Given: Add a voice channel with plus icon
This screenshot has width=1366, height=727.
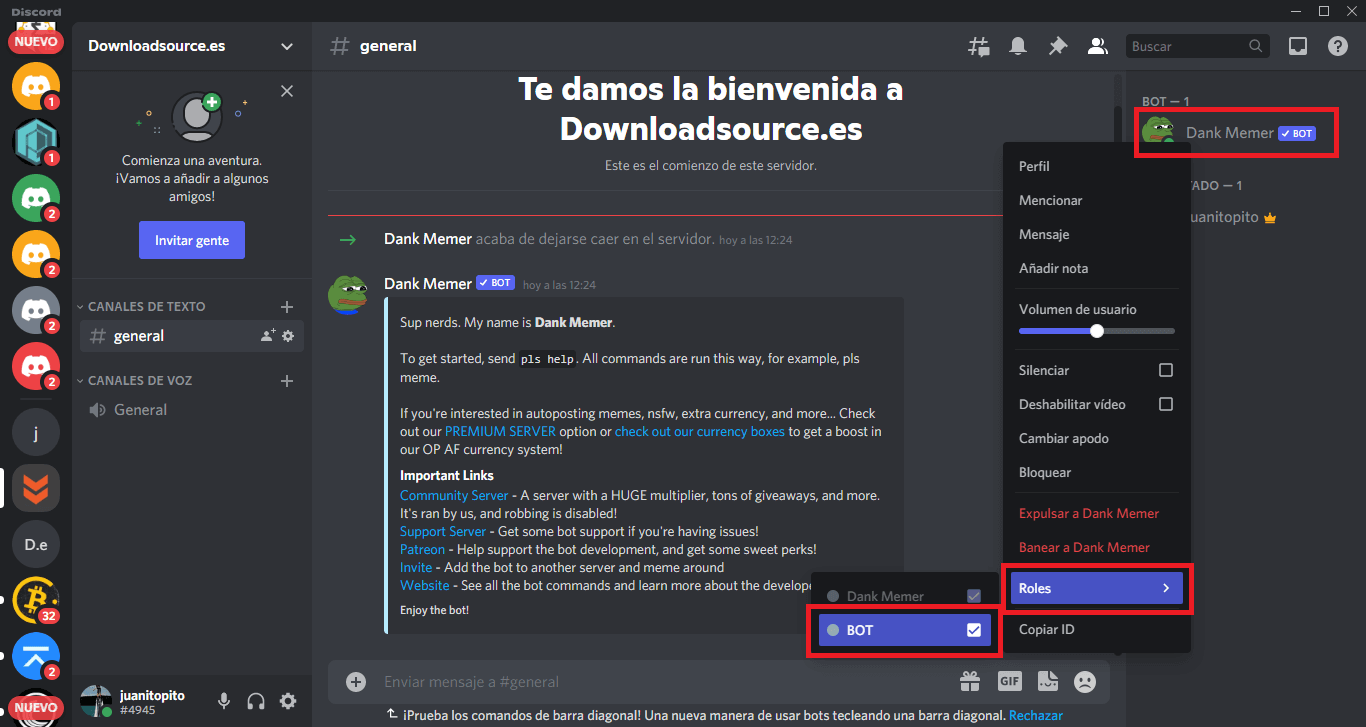Looking at the screenshot, I should click(x=287, y=381).
